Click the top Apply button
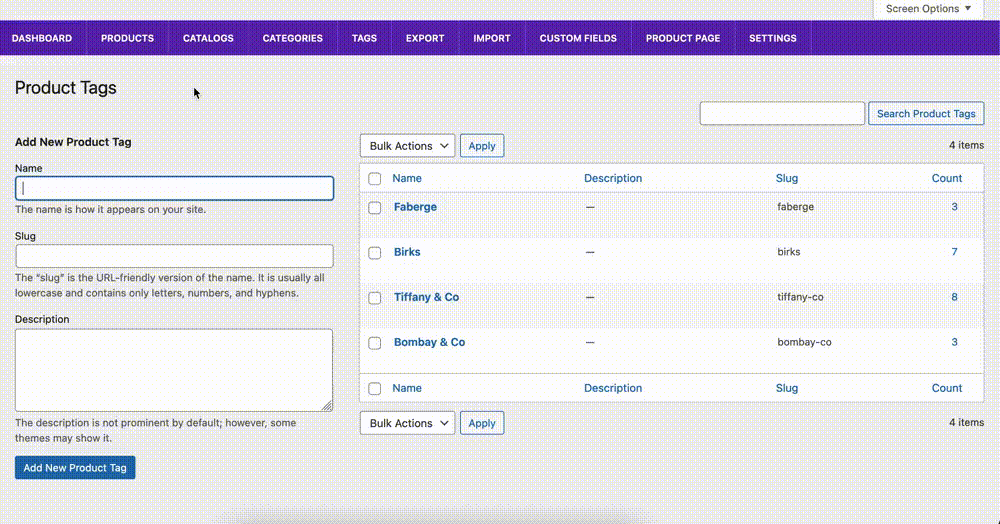 [x=482, y=146]
